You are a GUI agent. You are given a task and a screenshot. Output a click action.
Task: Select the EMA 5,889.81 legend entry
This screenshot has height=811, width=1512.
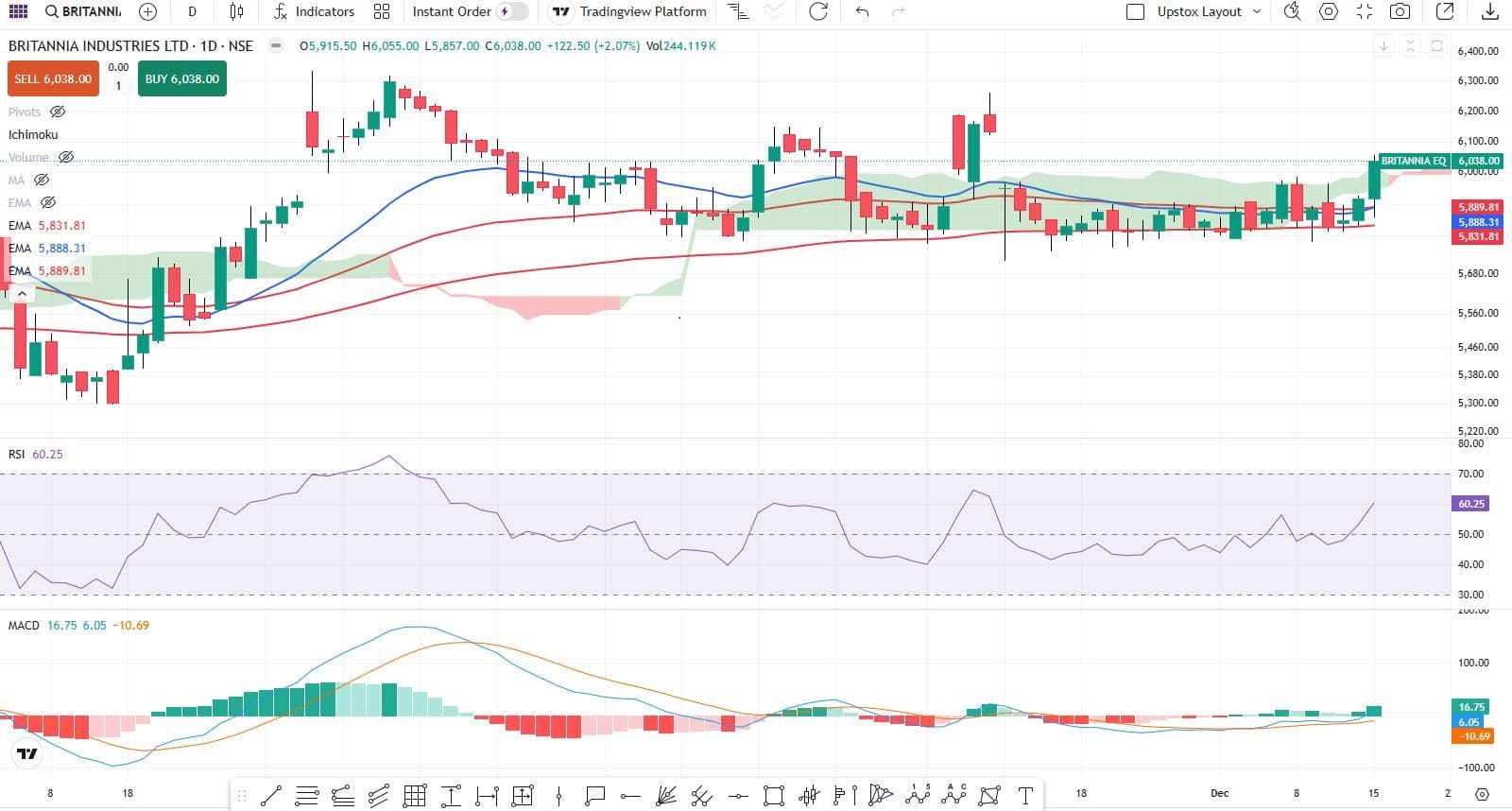pos(47,270)
